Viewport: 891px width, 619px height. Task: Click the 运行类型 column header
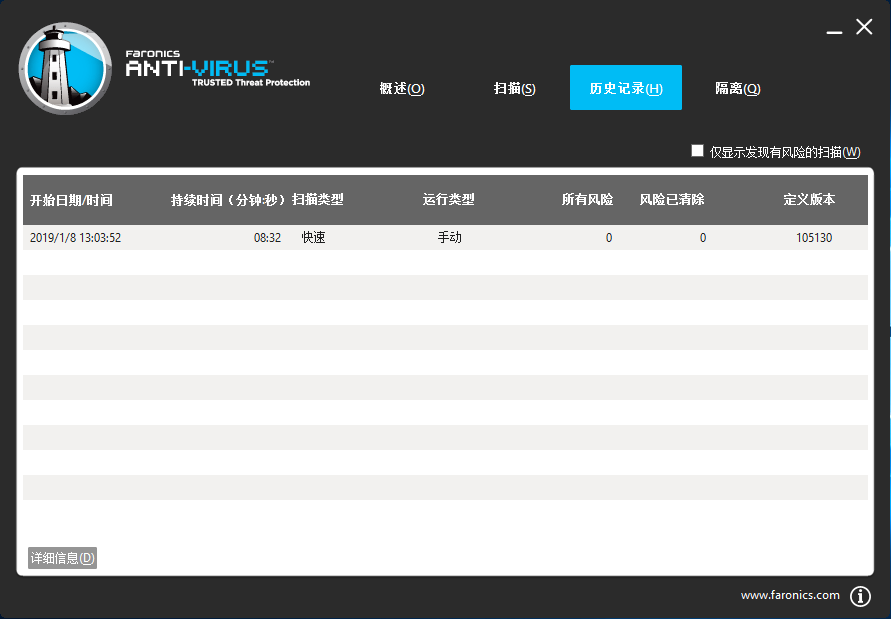pyautogui.click(x=449, y=200)
